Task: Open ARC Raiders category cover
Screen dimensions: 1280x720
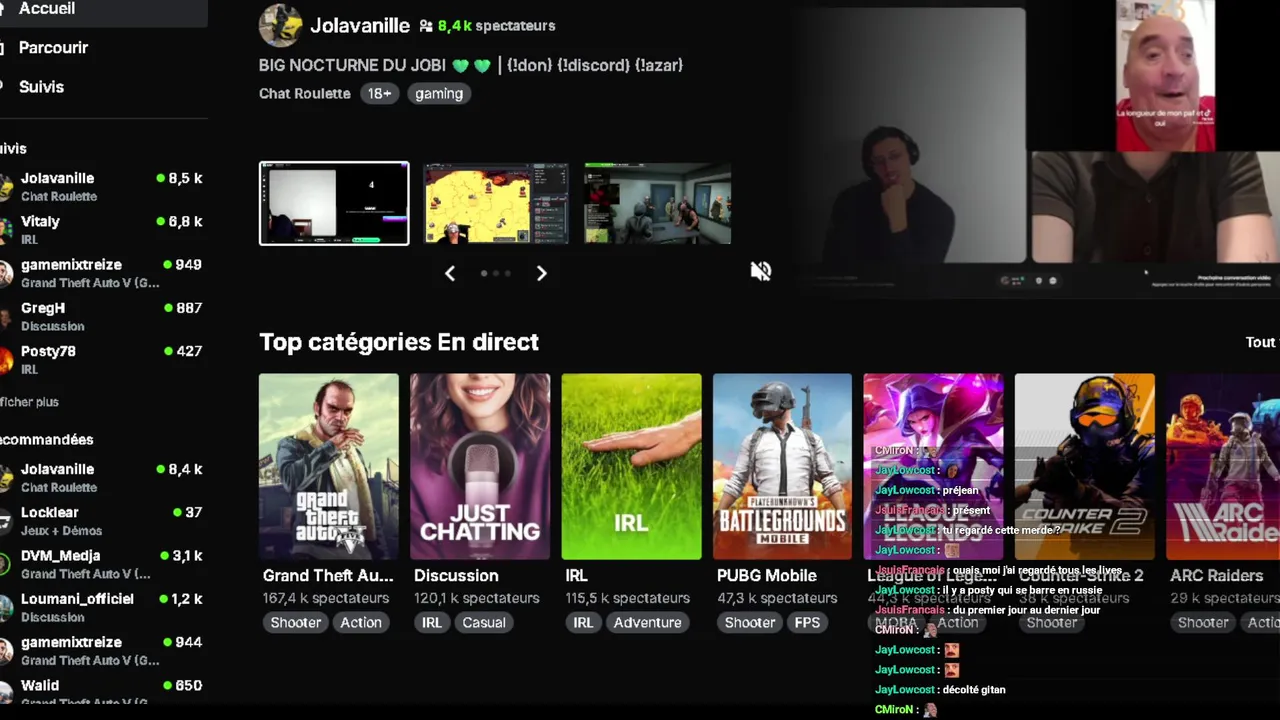Action: click(1223, 466)
